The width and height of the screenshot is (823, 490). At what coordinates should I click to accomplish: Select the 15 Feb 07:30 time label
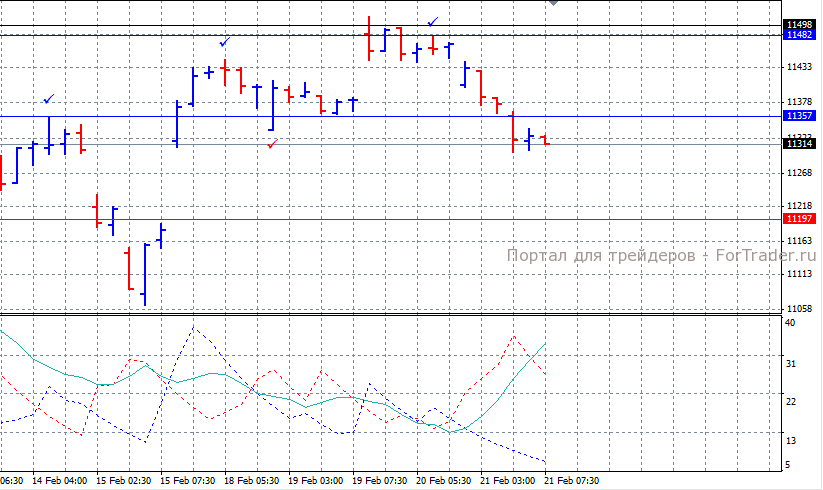pyautogui.click(x=188, y=481)
